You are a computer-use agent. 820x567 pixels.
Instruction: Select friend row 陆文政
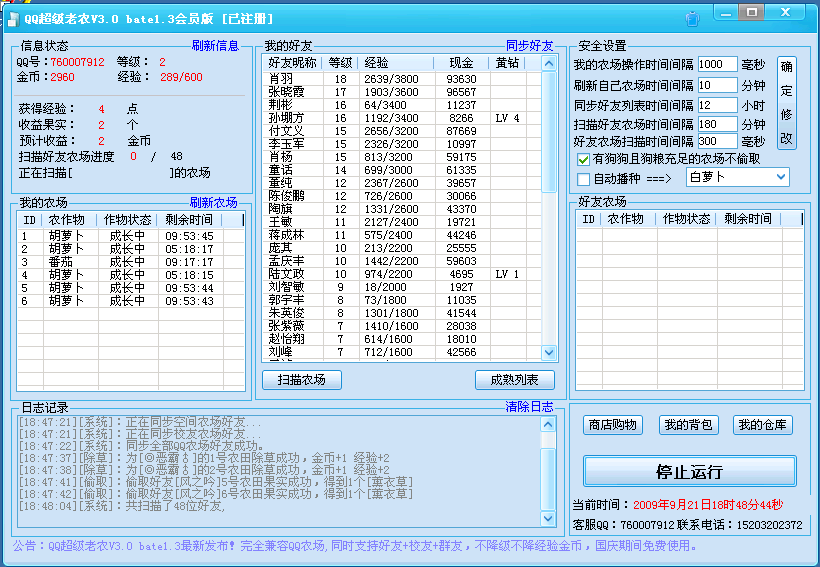pyautogui.click(x=402, y=274)
